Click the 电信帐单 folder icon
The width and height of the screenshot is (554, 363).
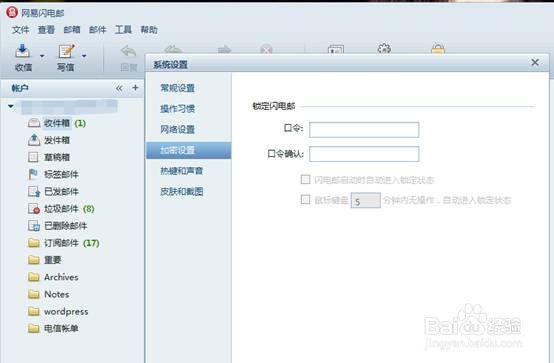34,328
